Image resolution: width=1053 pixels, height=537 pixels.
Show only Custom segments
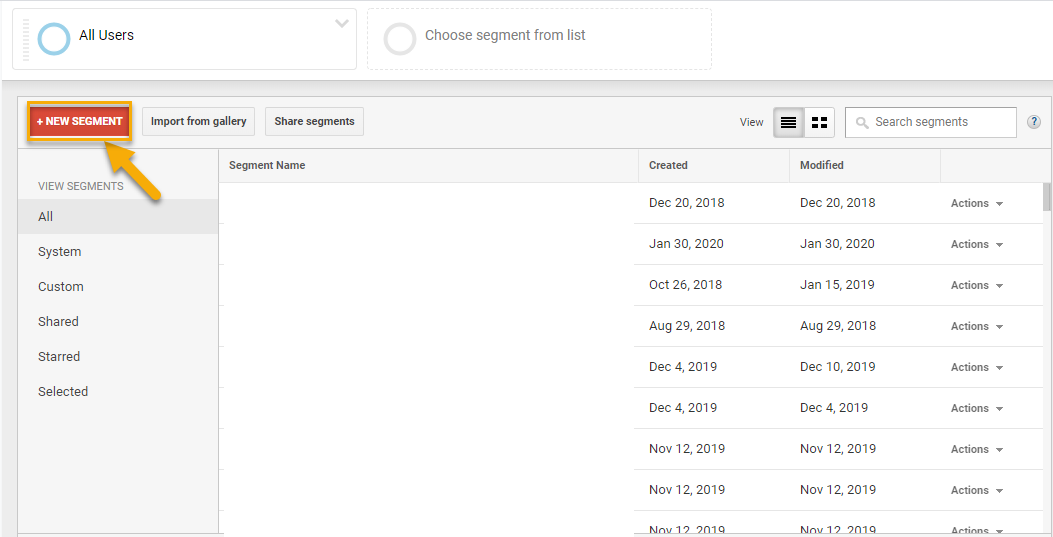click(61, 287)
